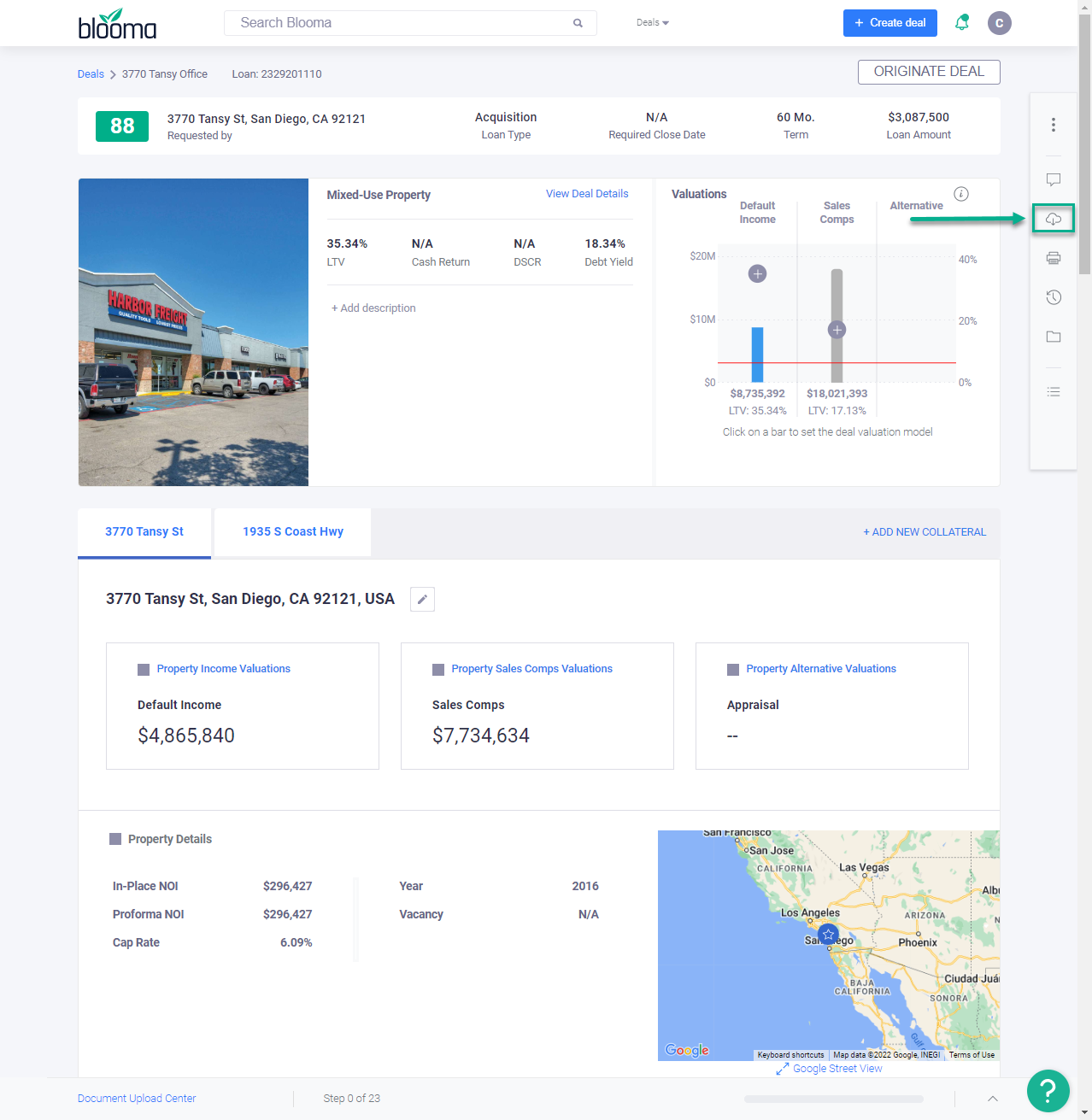
Task: Click the notification bell icon
Action: (961, 23)
